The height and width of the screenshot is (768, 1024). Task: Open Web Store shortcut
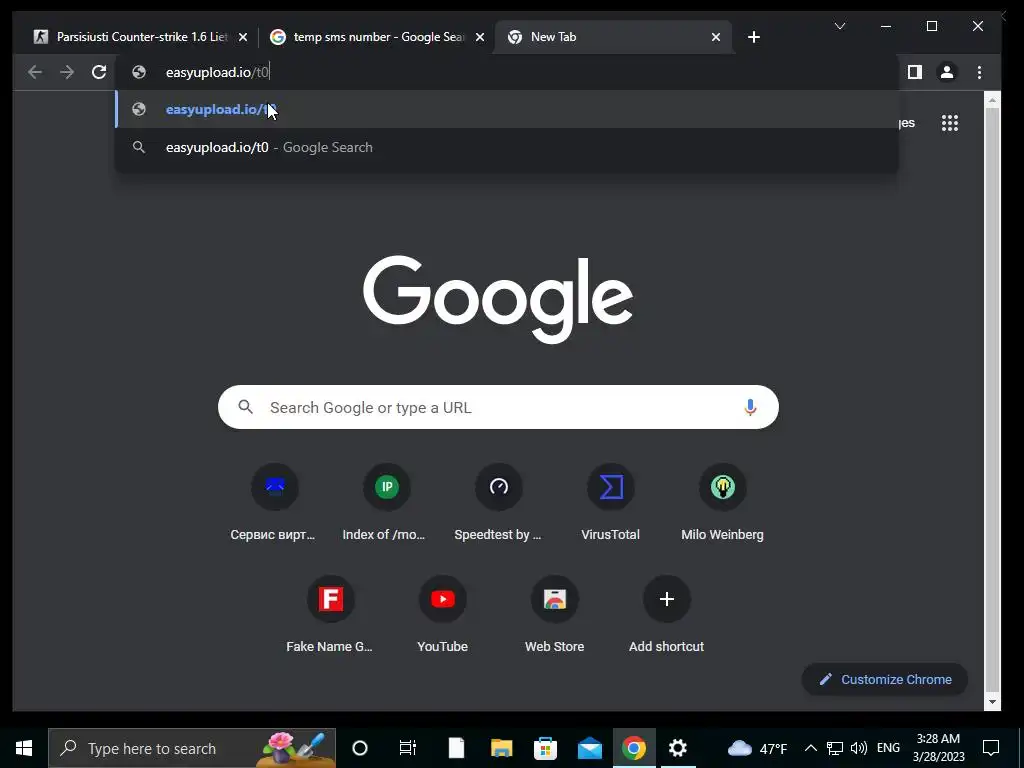554,614
